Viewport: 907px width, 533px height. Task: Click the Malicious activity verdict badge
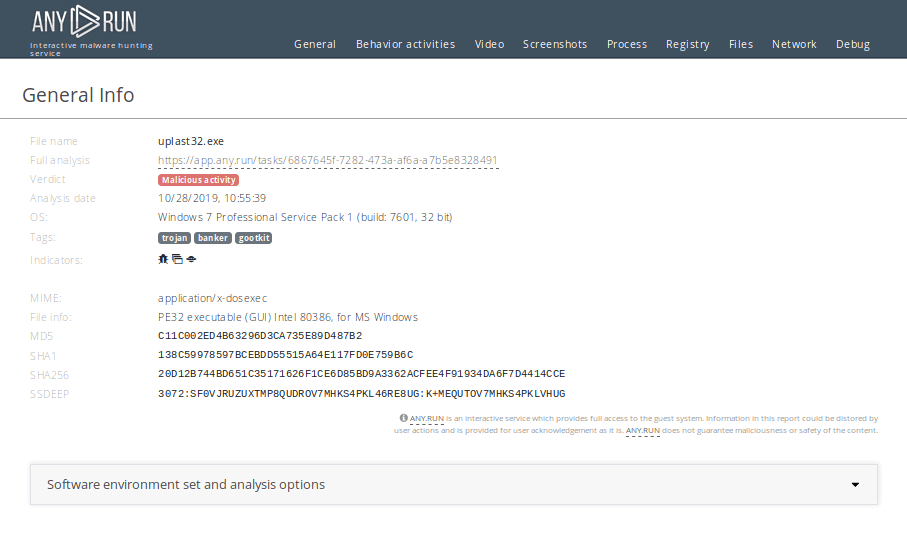(198, 180)
